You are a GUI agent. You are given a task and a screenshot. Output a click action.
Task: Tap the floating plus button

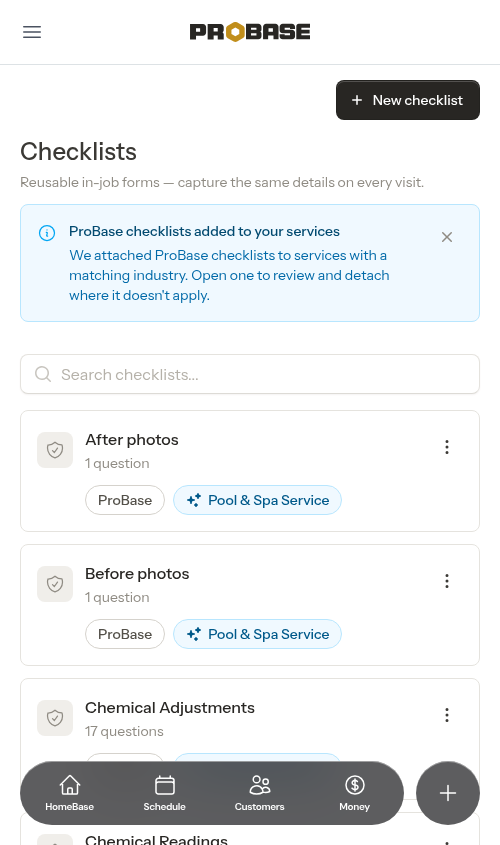(x=448, y=793)
